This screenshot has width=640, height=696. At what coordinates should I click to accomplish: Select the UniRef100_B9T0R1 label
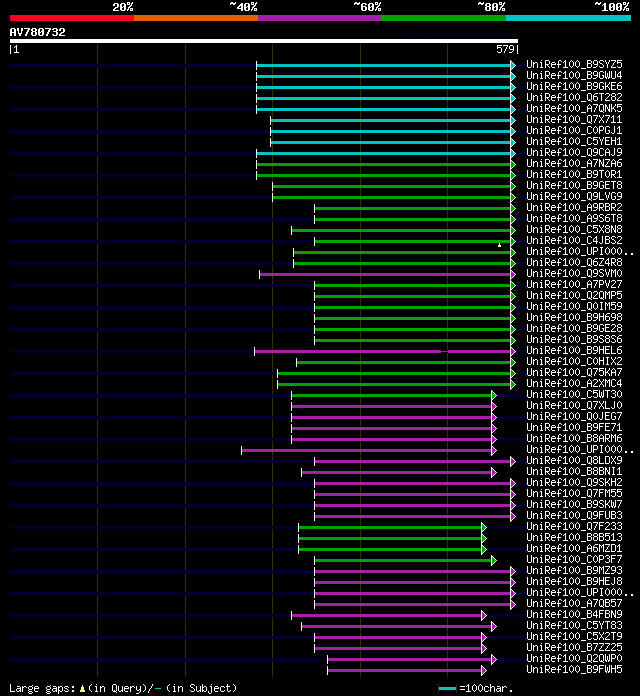(574, 174)
